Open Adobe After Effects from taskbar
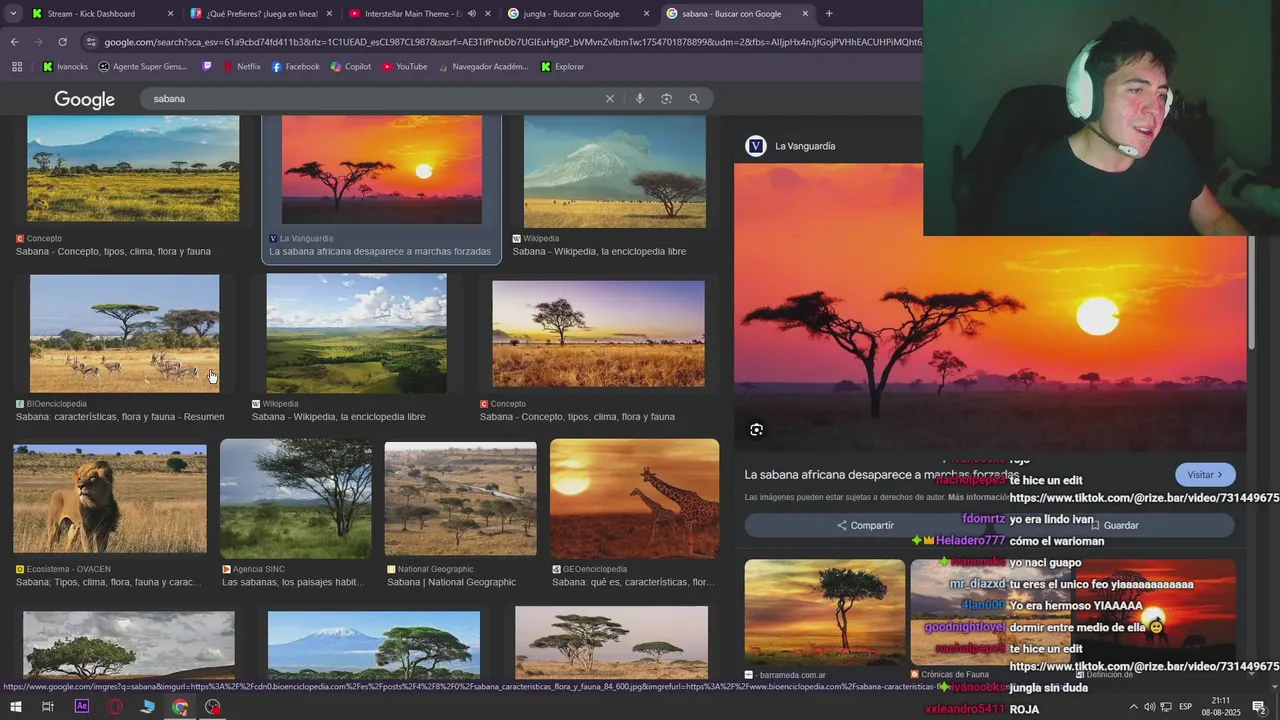 tap(82, 707)
